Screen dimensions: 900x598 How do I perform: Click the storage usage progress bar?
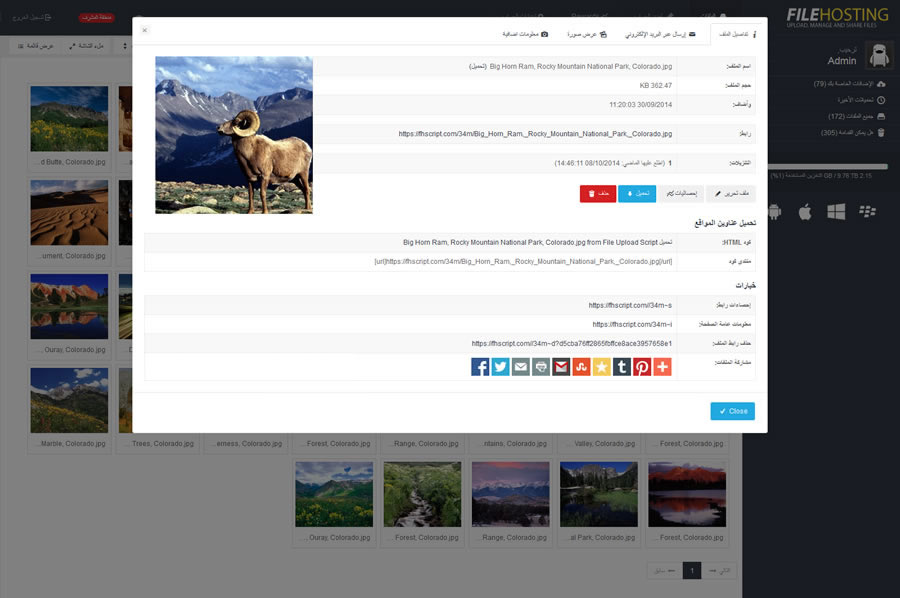click(828, 166)
